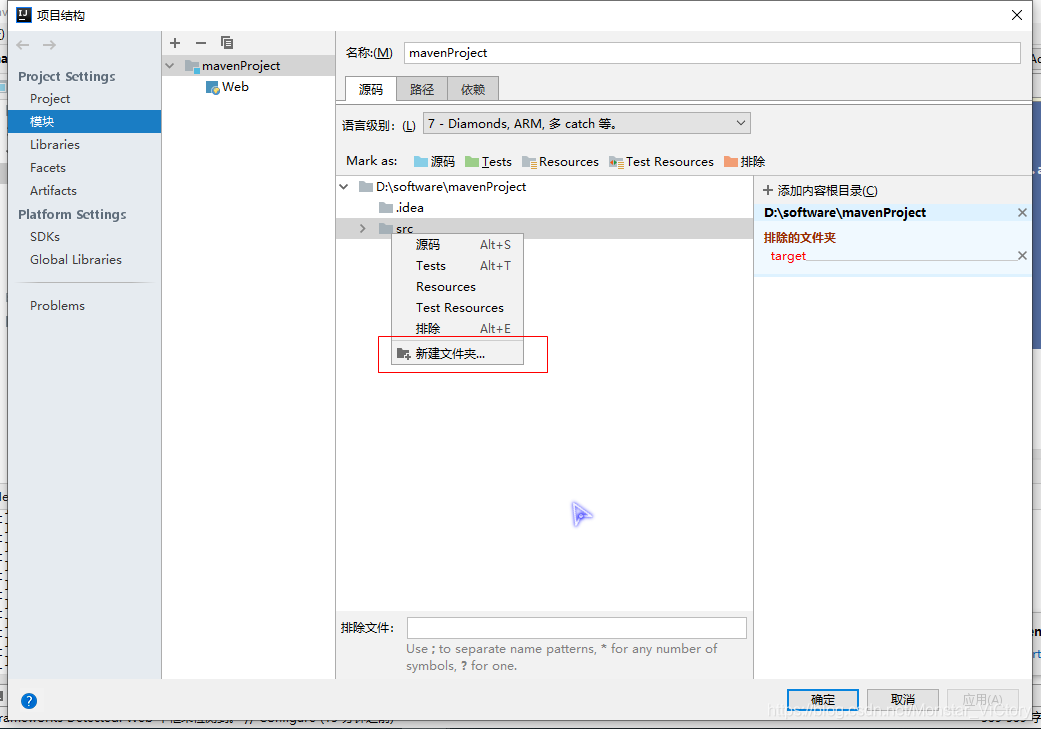Choose Test Resources in the context menu
Viewport: 1041px width, 729px height.
pos(458,307)
